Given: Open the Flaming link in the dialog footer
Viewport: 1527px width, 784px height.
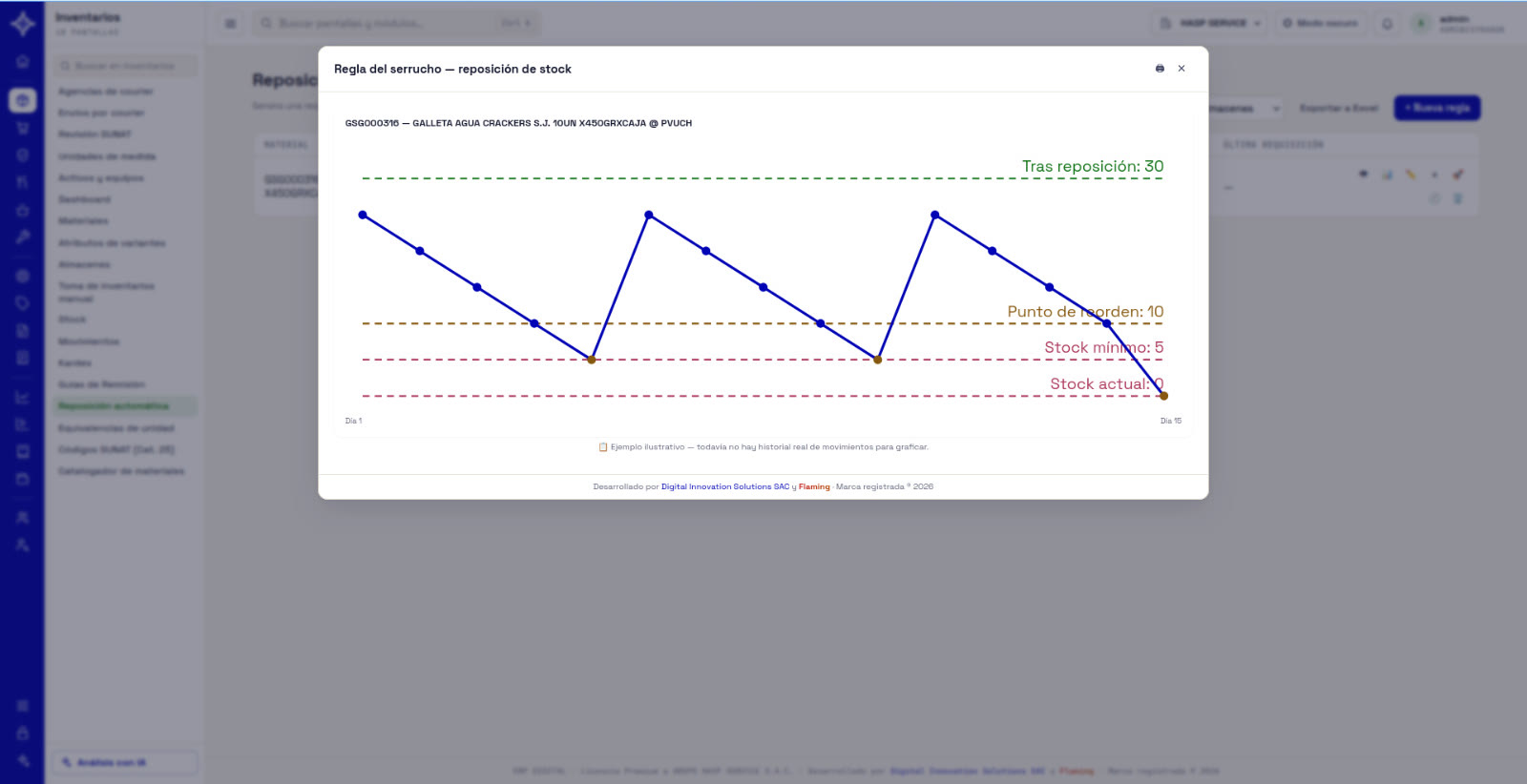Looking at the screenshot, I should point(814,486).
